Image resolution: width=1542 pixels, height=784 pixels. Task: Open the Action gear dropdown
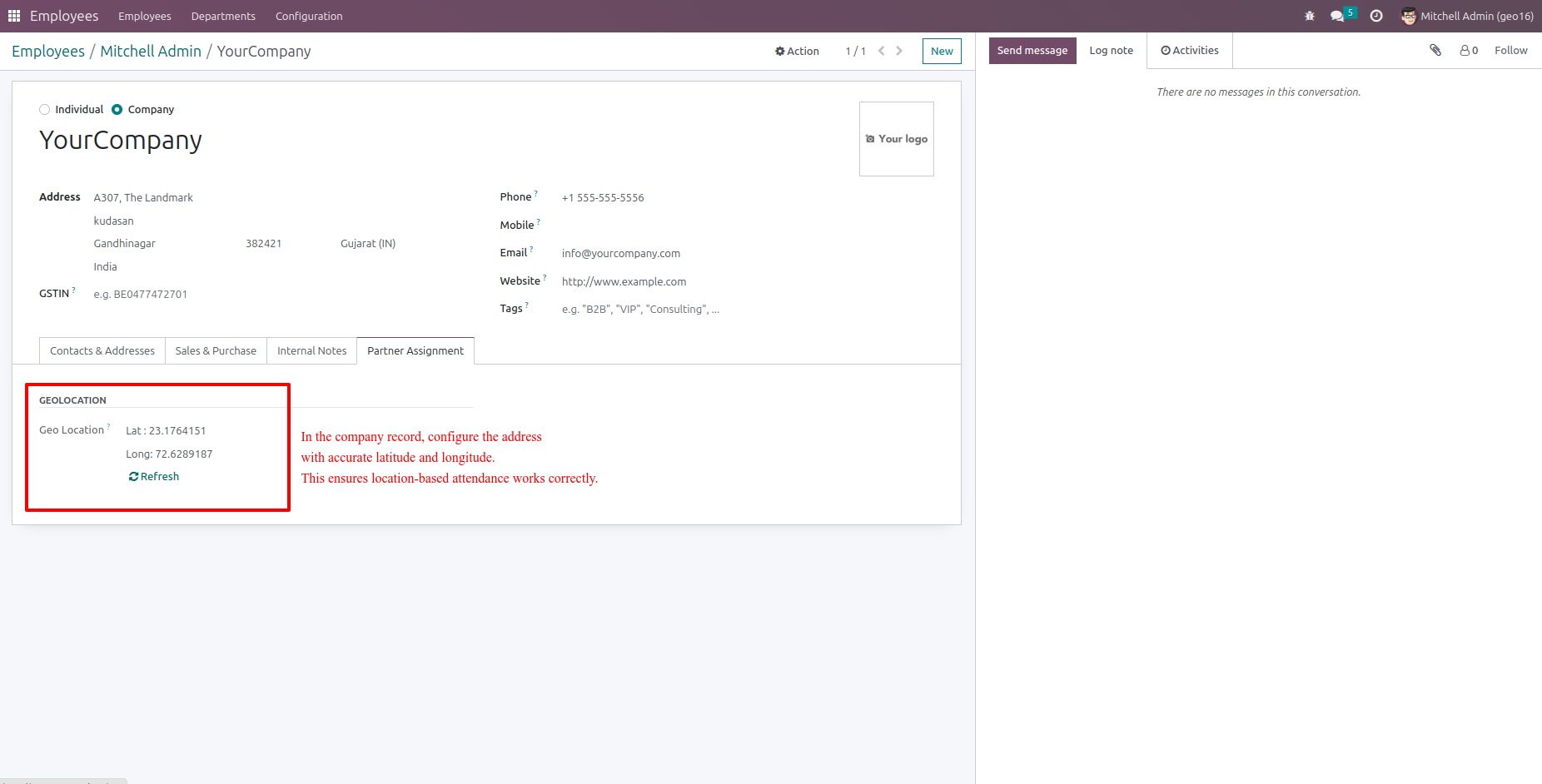797,51
